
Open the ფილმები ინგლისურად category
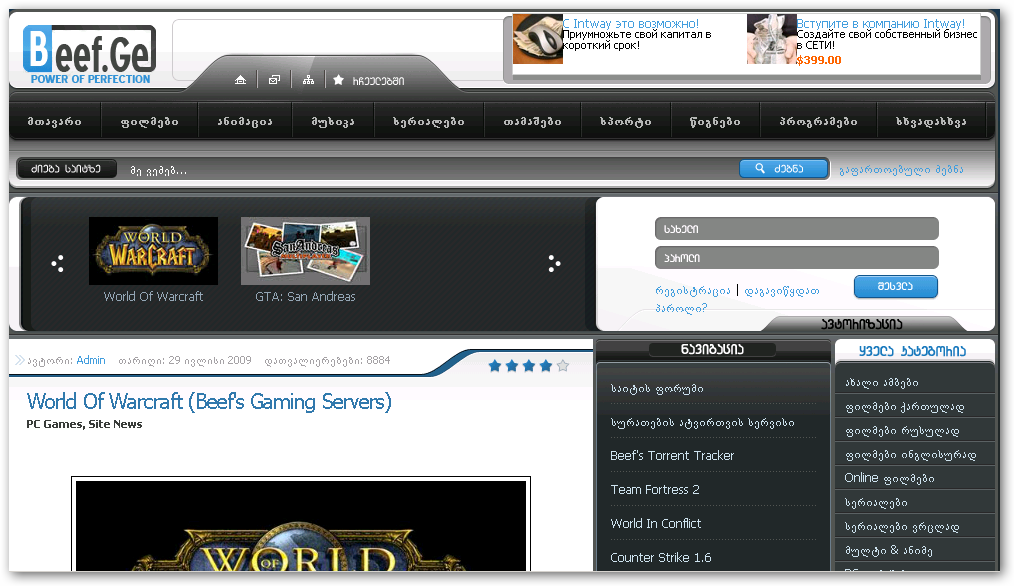911,454
